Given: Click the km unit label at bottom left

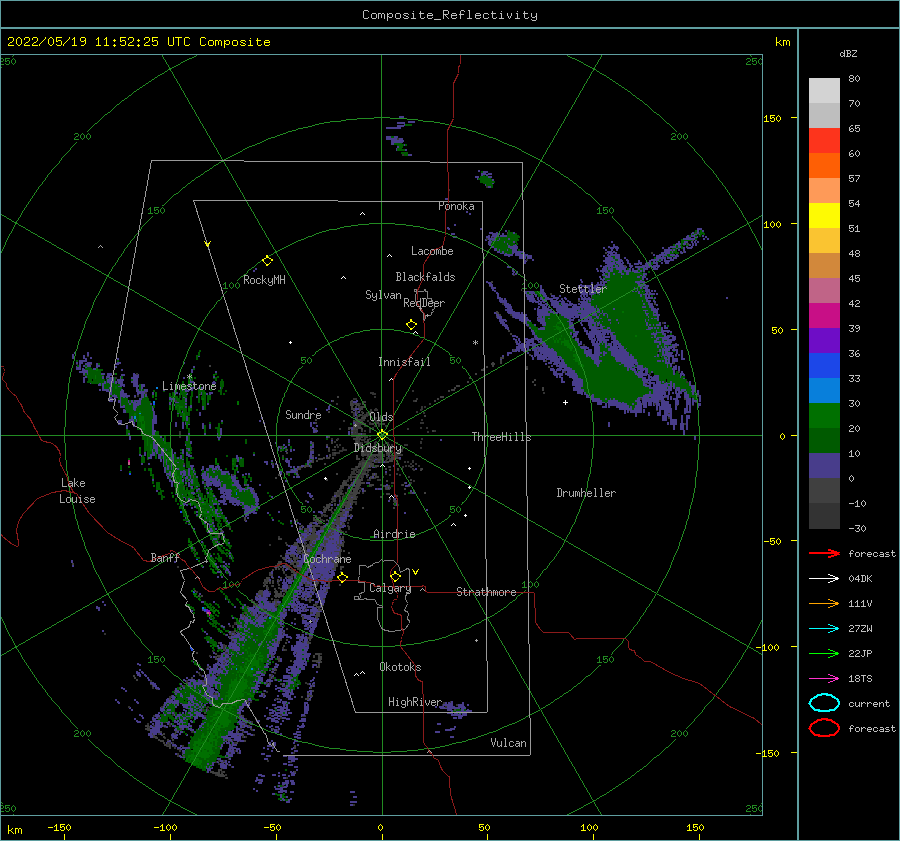Looking at the screenshot, I should [x=14, y=830].
